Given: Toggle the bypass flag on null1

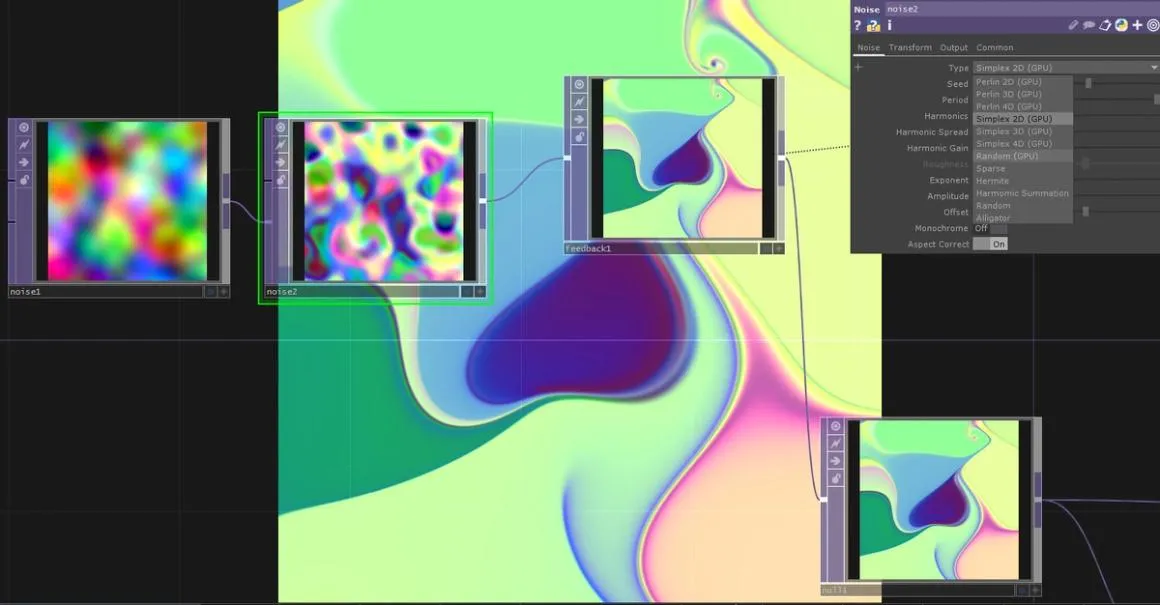Looking at the screenshot, I should pyautogui.click(x=836, y=444).
